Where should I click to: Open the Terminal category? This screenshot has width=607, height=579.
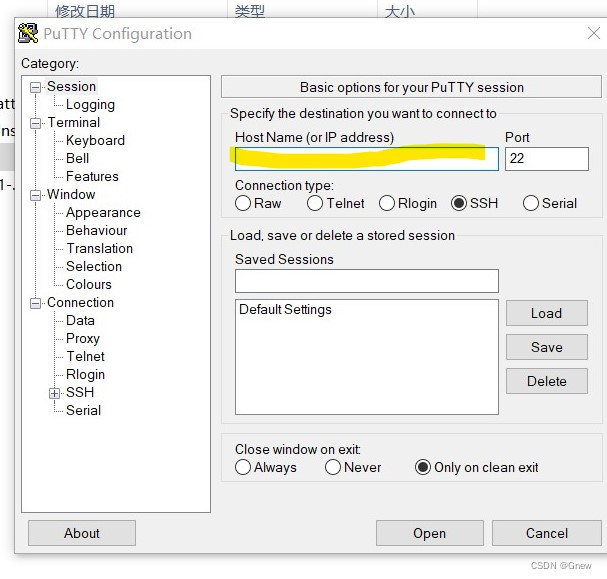point(74,122)
